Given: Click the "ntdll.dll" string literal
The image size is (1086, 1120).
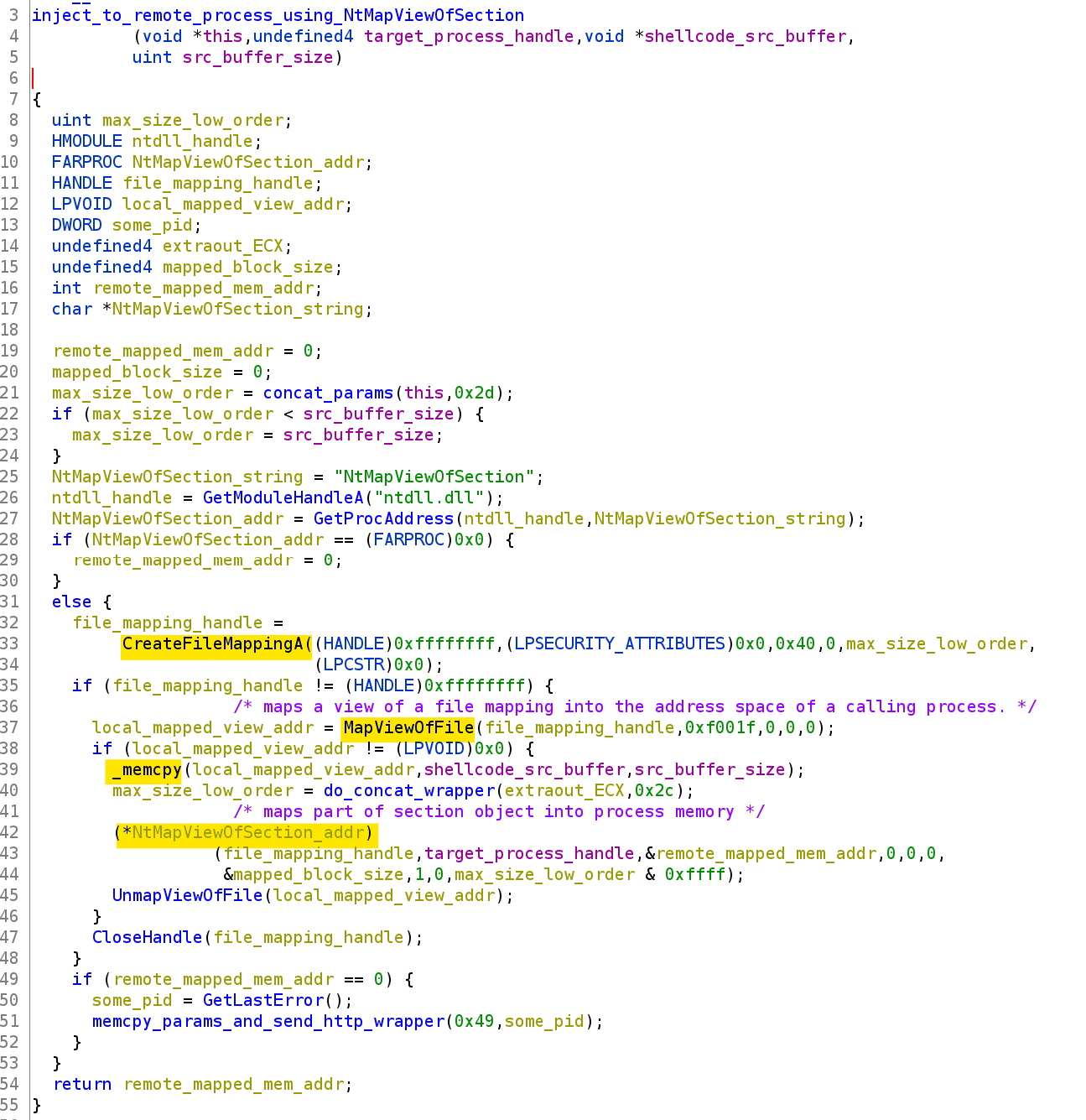Looking at the screenshot, I should coord(429,497).
